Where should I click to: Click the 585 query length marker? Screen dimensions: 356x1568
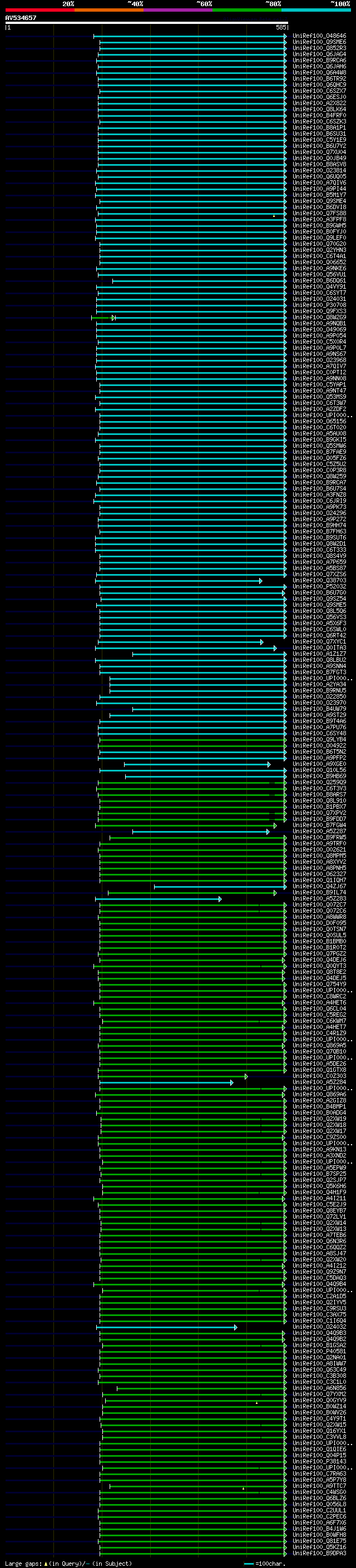point(281,27)
